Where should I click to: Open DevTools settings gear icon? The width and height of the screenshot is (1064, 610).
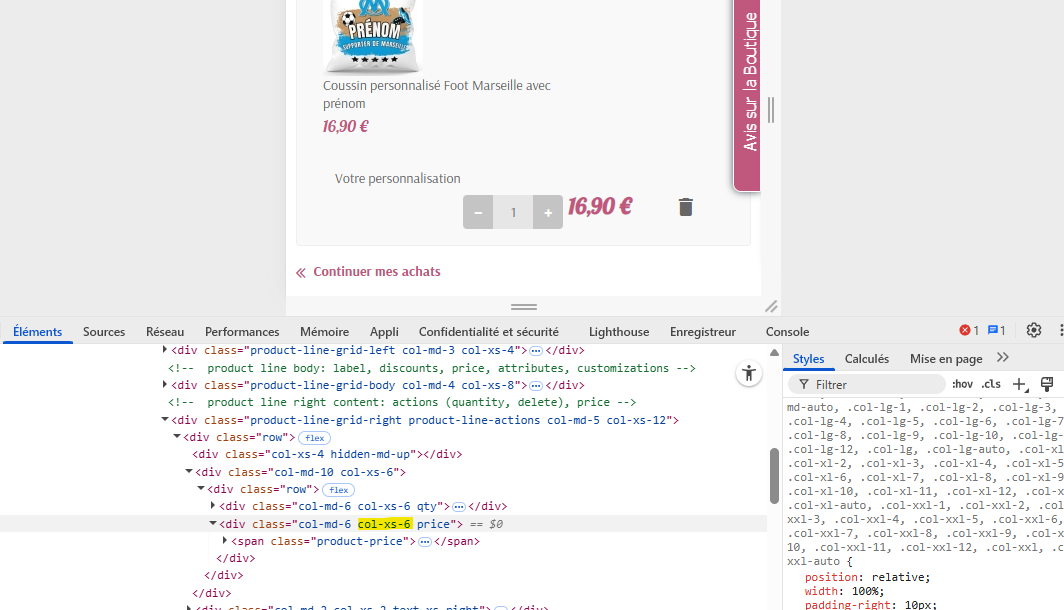1033,330
